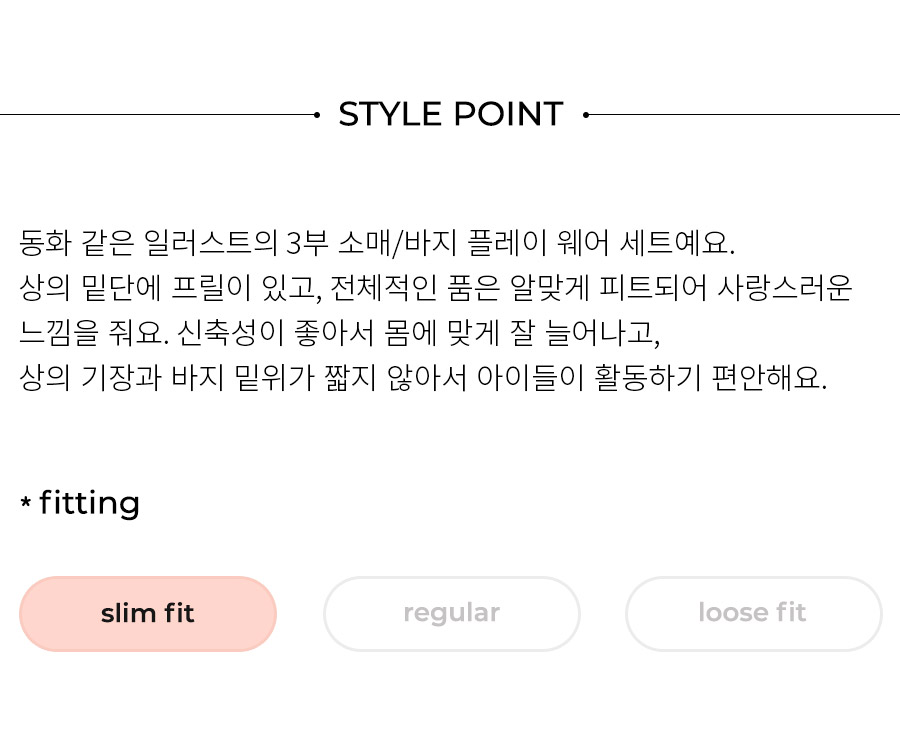Click the divider line right of the heading

pyautogui.click(x=744, y=115)
